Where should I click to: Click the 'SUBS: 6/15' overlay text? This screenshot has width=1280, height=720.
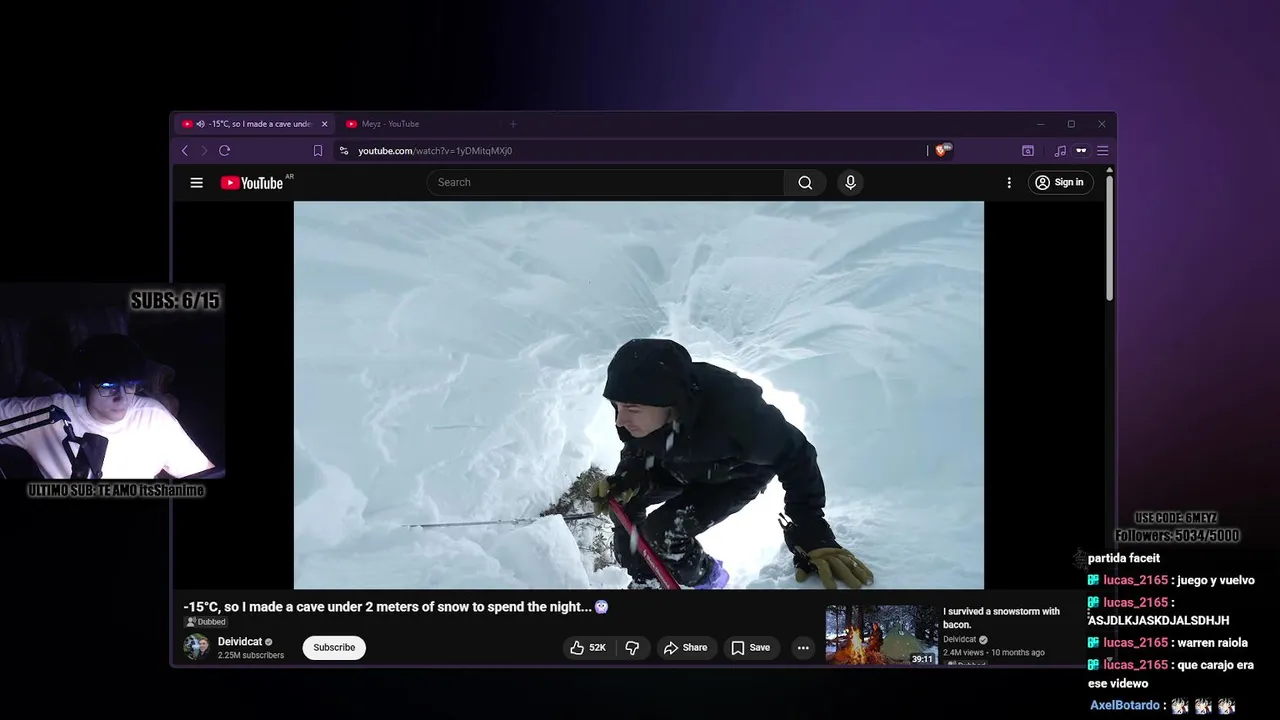click(176, 300)
